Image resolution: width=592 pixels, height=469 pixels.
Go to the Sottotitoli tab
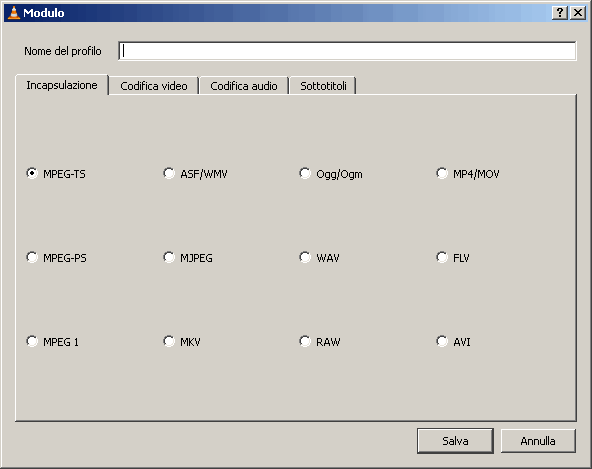(x=323, y=86)
